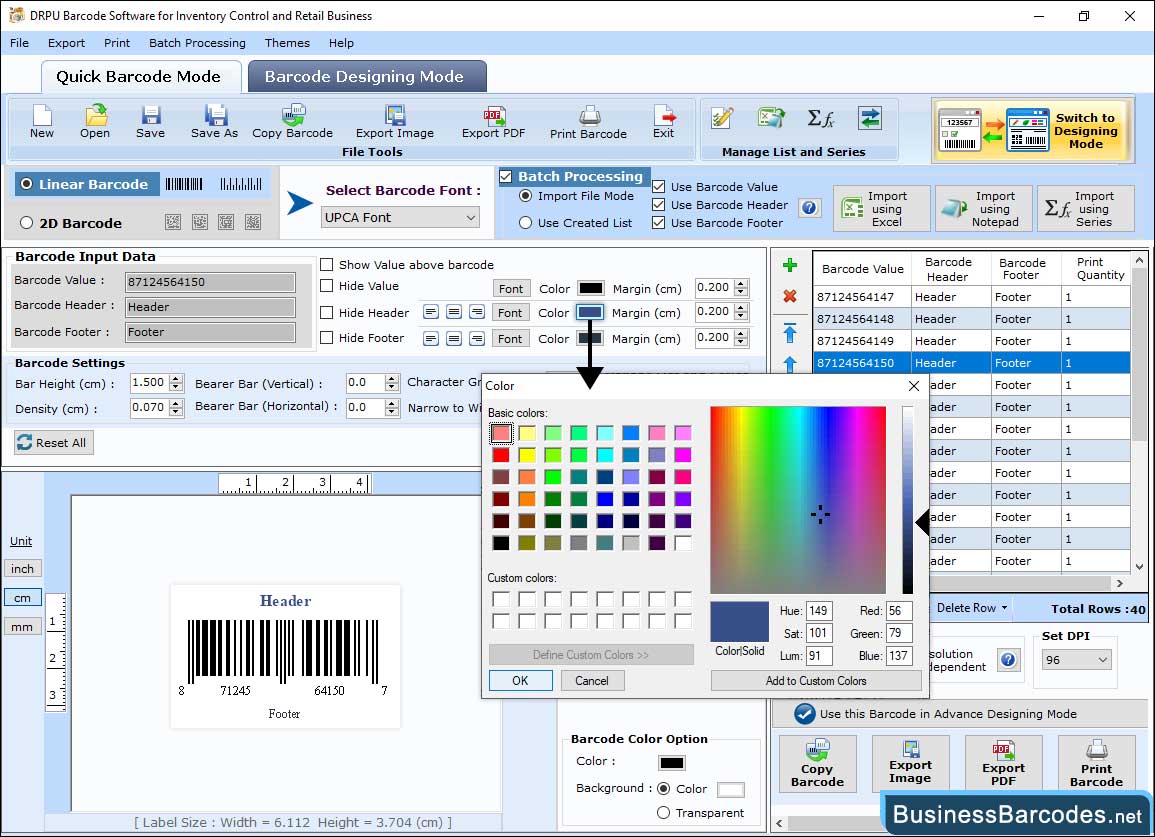Click the Exit icon
Viewport: 1155px width, 837px height.
click(664, 121)
